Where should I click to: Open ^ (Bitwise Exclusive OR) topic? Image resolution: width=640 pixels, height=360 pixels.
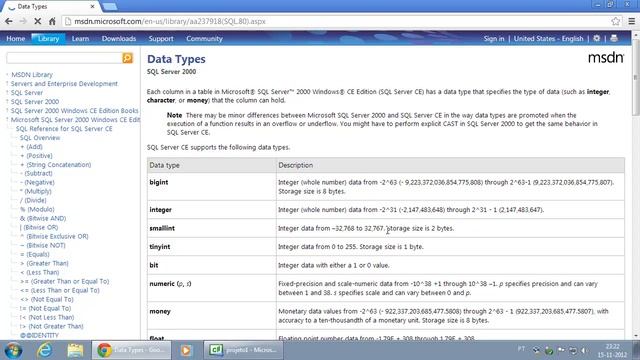pos(54,236)
